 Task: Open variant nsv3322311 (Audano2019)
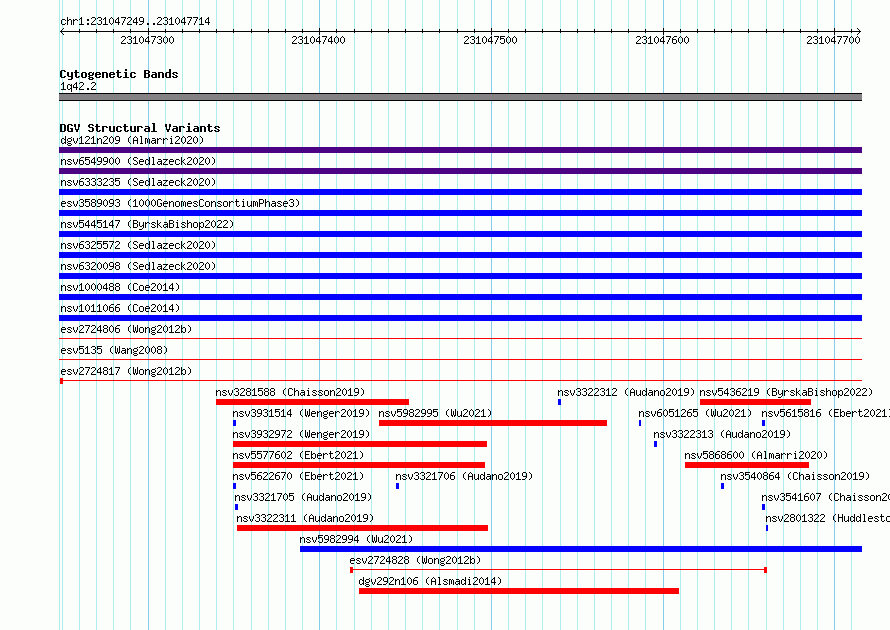305,518
